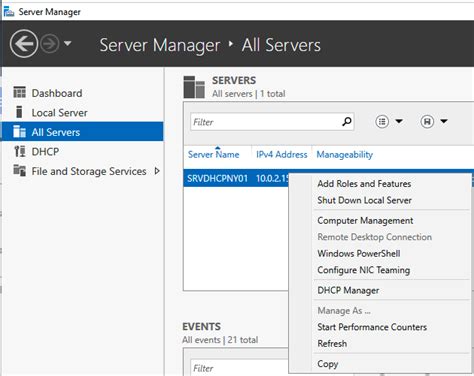Click the Manage As ... menu entry
474x376 pixels.
point(344,311)
